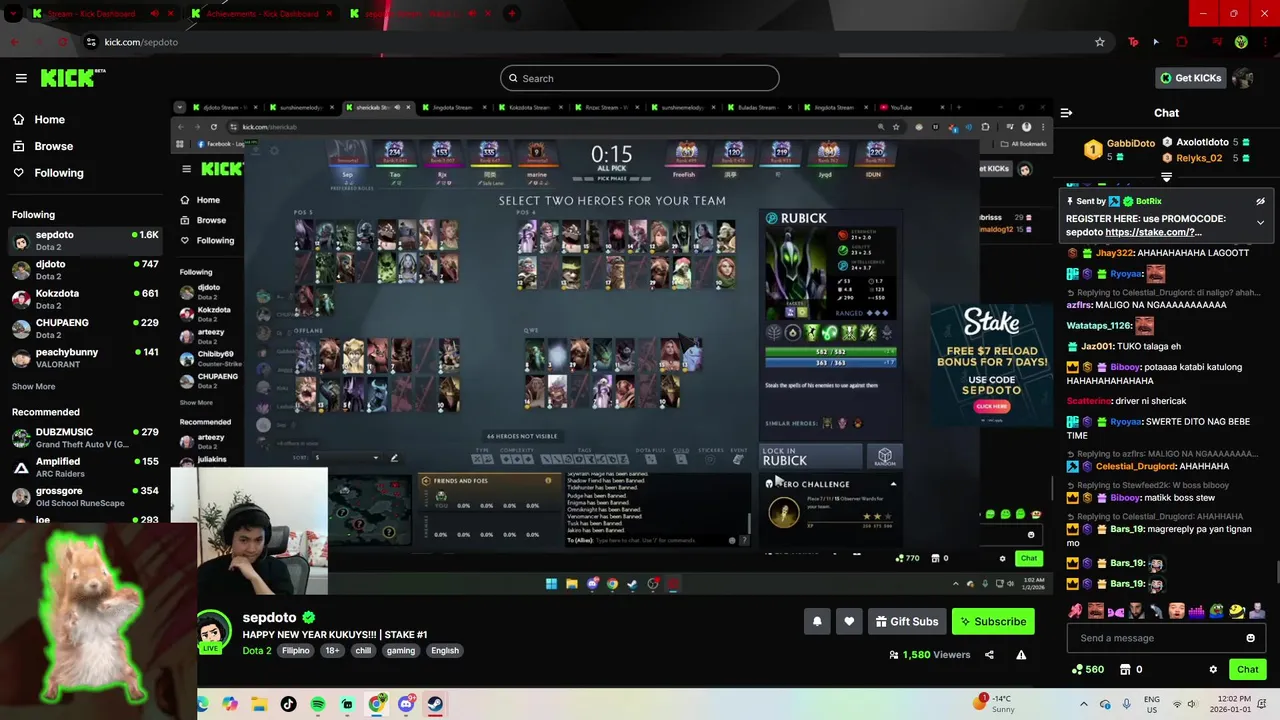Image resolution: width=1280 pixels, height=720 pixels.
Task: Bookmark page with the star icon
Action: coord(1100,42)
